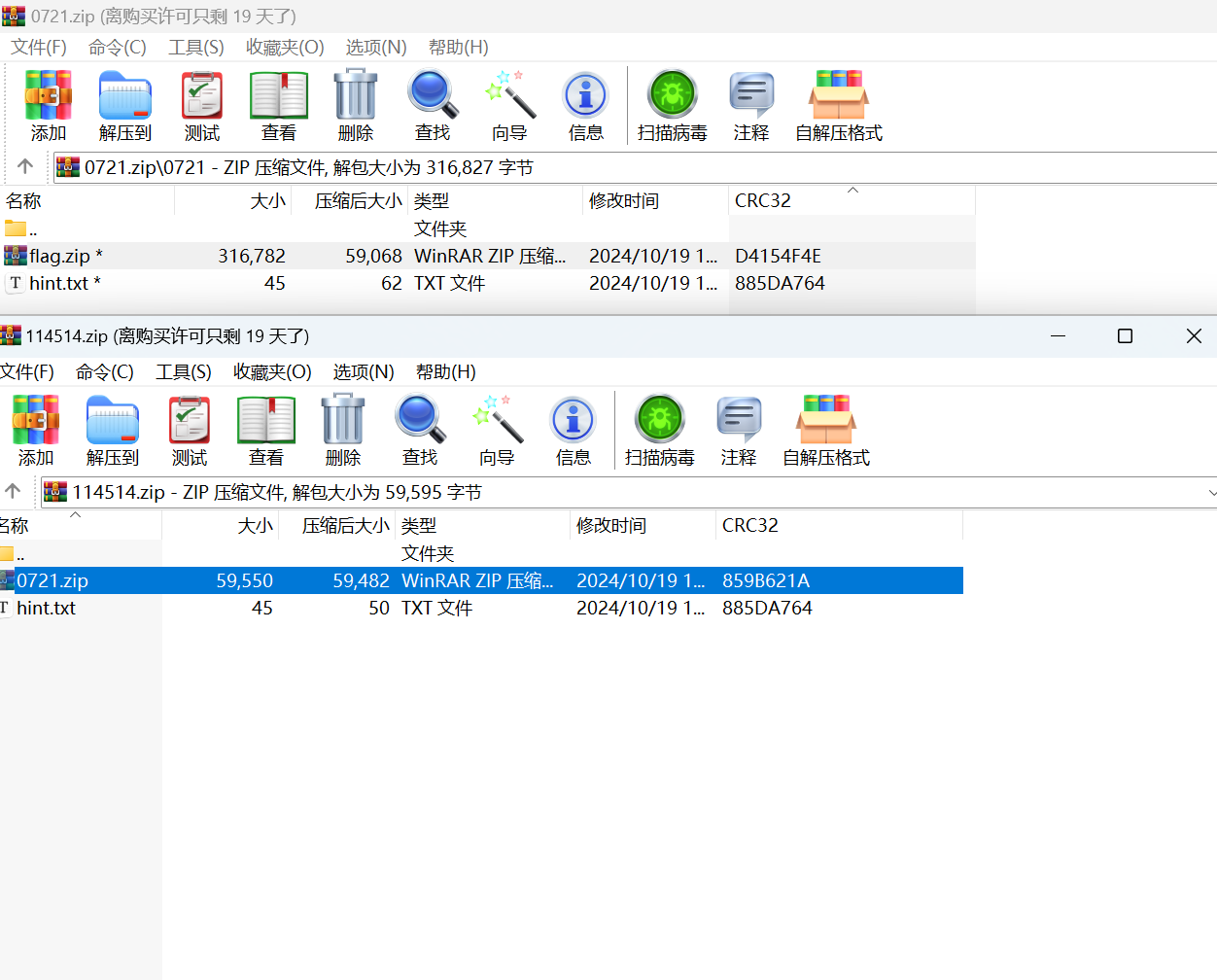
Task: Click CRC32 value D4154F4E
Action: click(778, 256)
